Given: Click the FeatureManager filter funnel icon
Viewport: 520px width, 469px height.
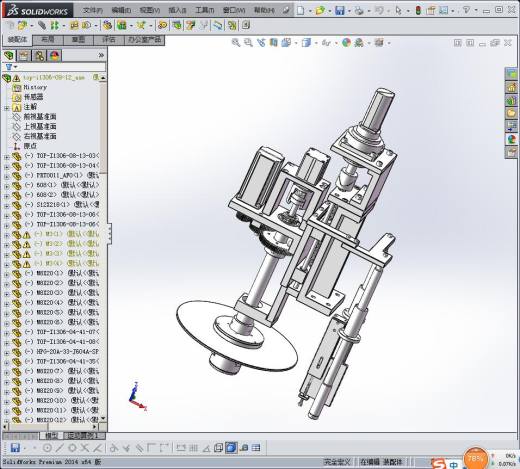Looking at the screenshot, I should click(x=9, y=67).
